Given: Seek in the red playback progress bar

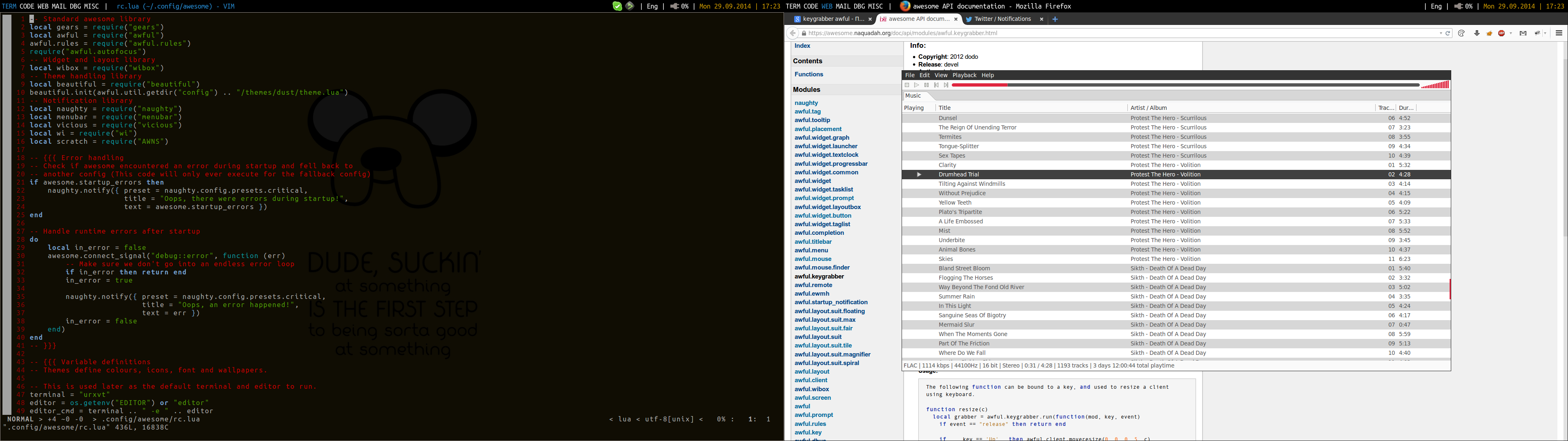Looking at the screenshot, I should point(1185,85).
